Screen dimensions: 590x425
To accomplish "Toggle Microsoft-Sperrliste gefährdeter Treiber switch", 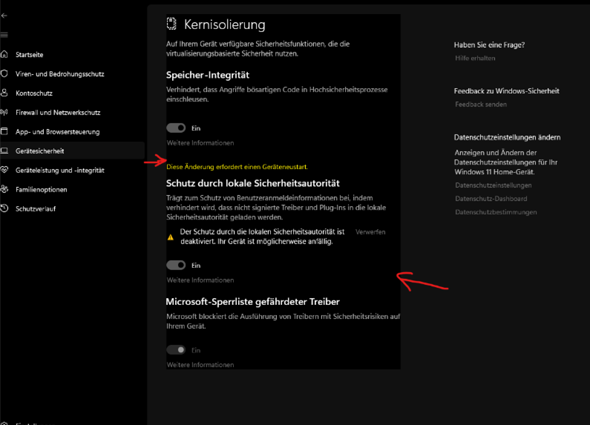I will (x=176, y=350).
